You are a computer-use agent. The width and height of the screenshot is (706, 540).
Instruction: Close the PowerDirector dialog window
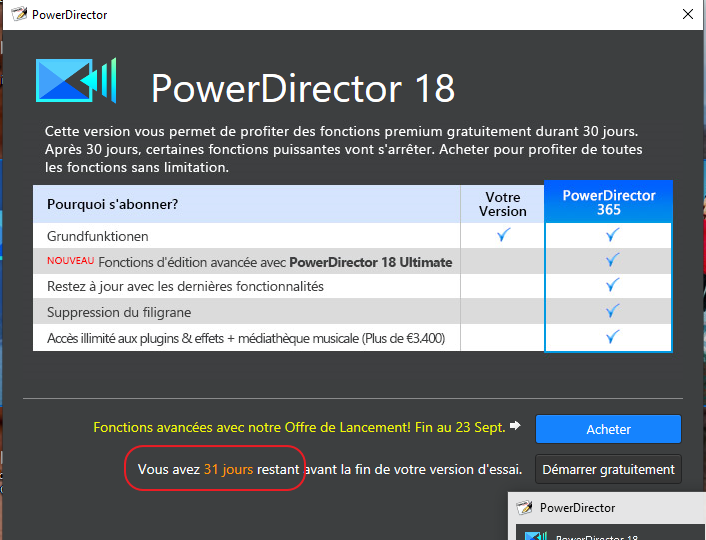tap(688, 14)
